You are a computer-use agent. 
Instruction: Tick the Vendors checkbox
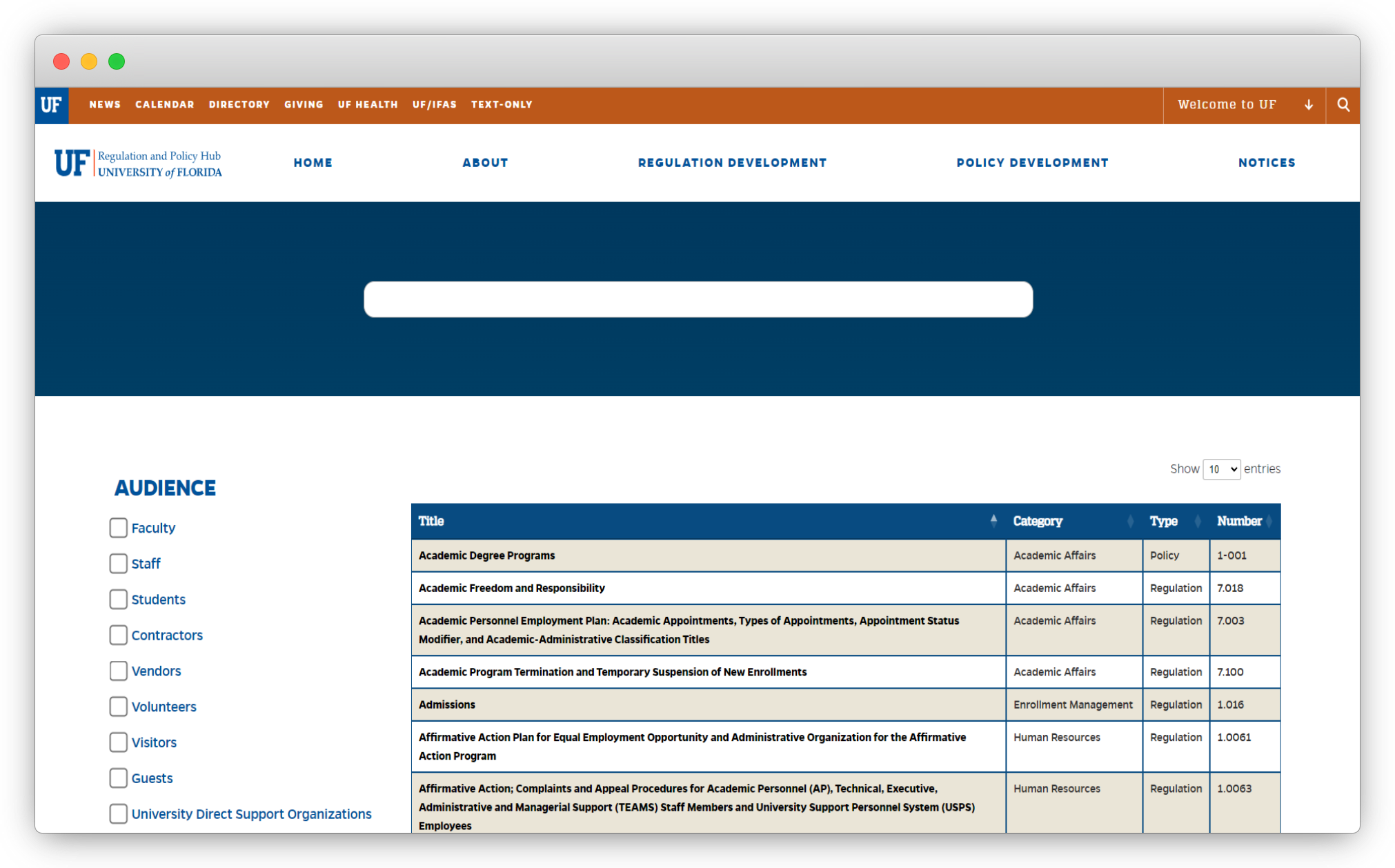click(118, 671)
